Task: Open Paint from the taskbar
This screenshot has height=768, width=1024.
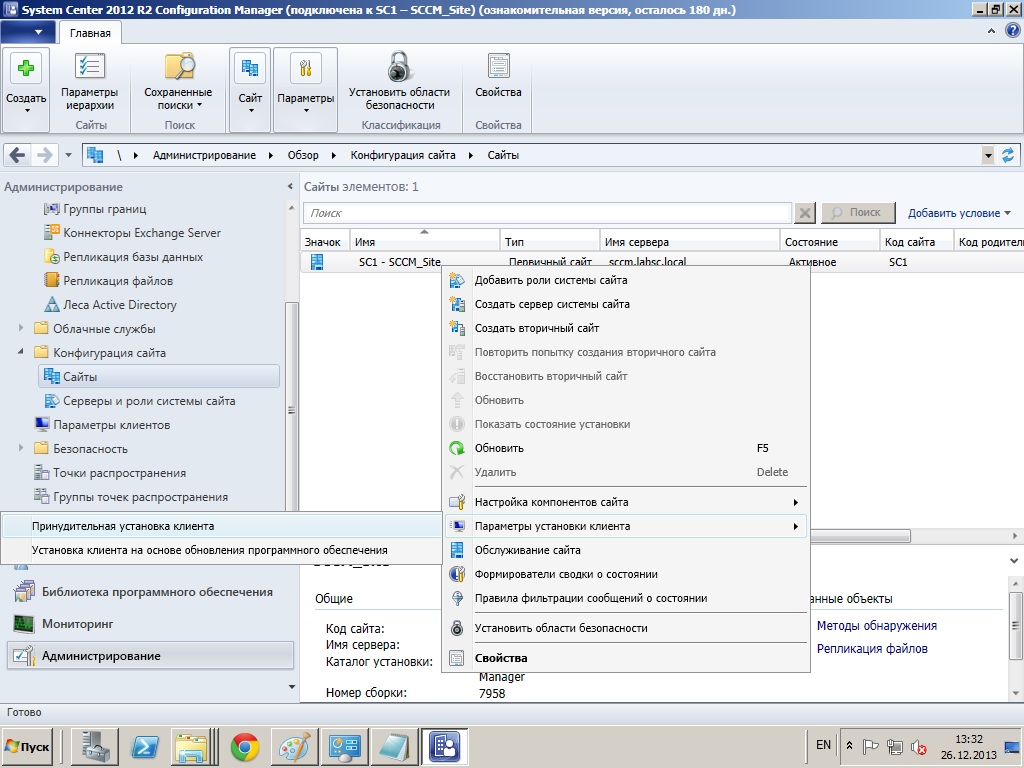Action: click(x=294, y=747)
